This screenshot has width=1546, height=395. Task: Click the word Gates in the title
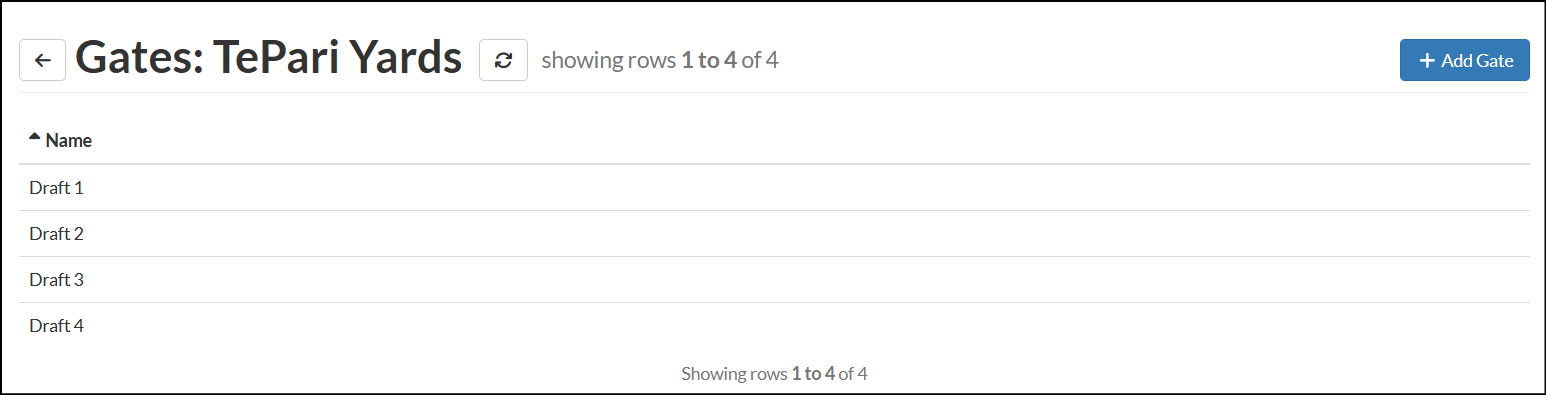coord(140,59)
